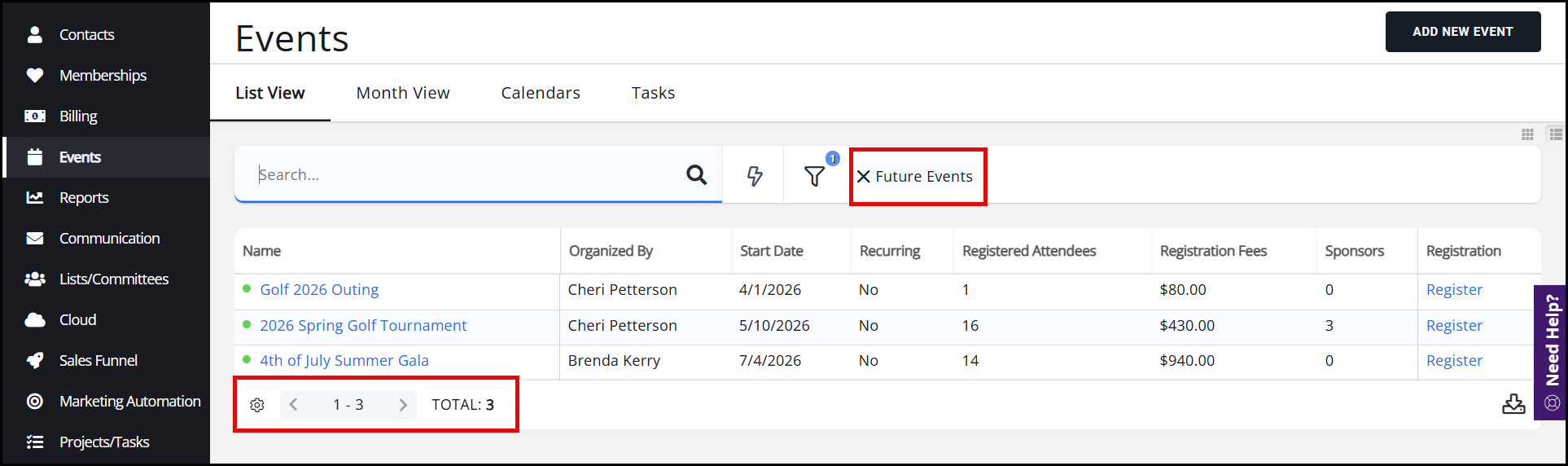
Task: Open the Golf 2026 Outing event
Action: pos(319,290)
